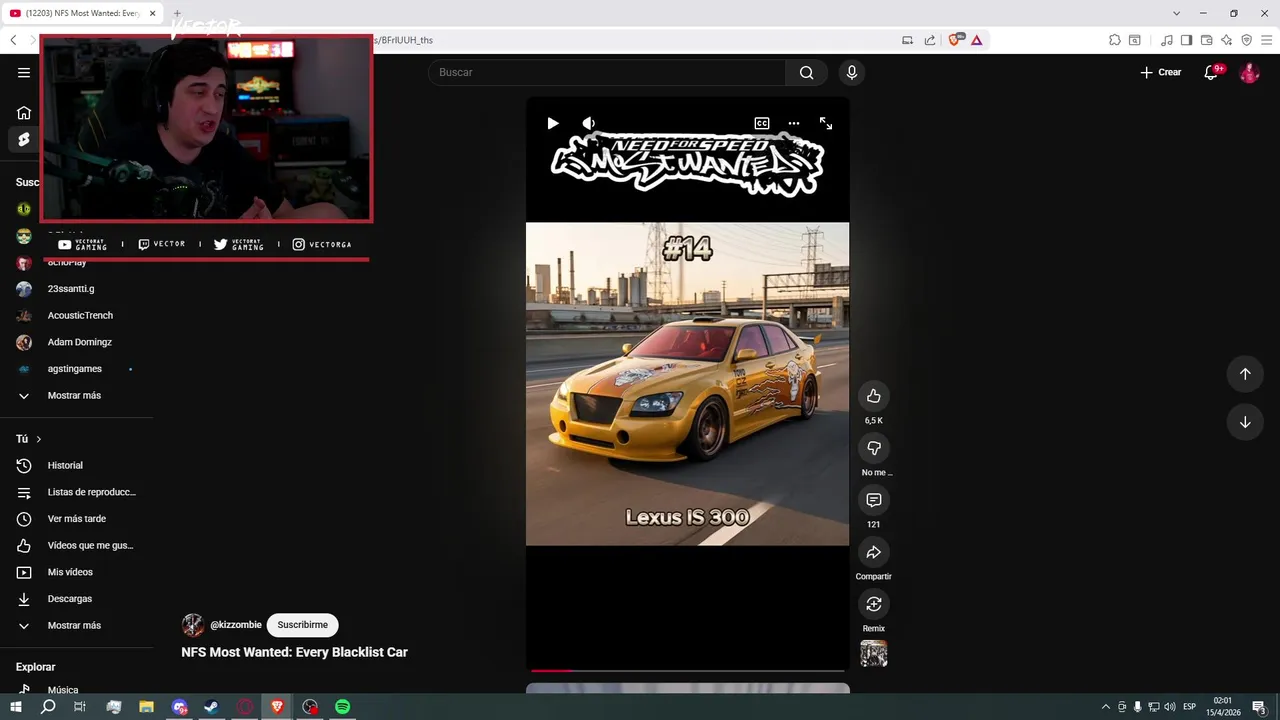Open the browser main hamburger menu
This screenshot has width=1280, height=720.
pos(1266,40)
